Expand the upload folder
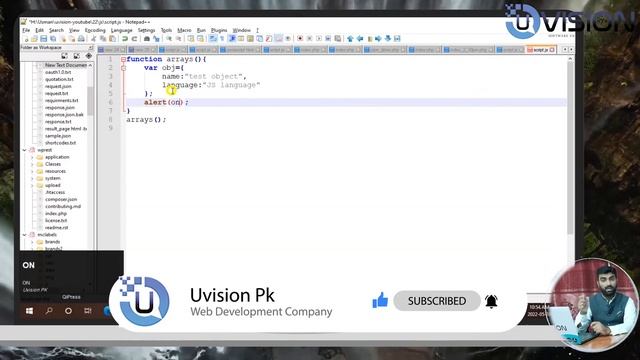Screen dimensions: 640x360 (32, 185)
